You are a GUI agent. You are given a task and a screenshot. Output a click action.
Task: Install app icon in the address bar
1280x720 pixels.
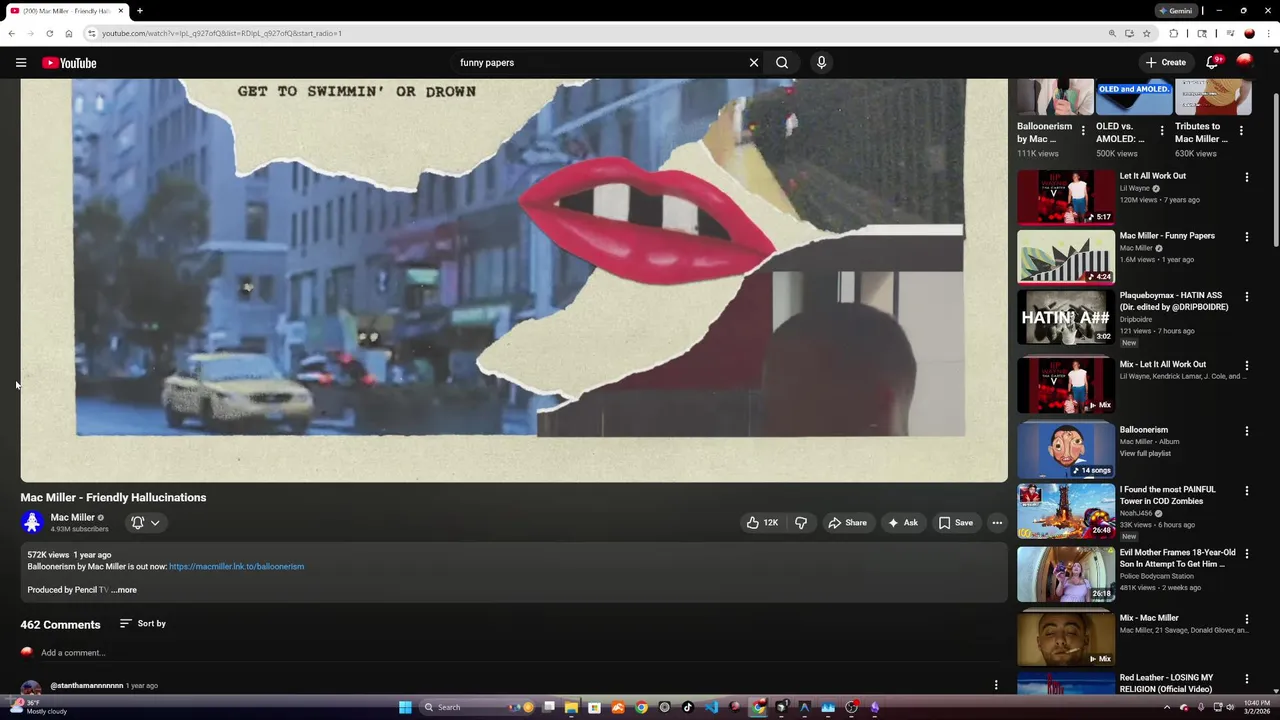tap(1129, 33)
